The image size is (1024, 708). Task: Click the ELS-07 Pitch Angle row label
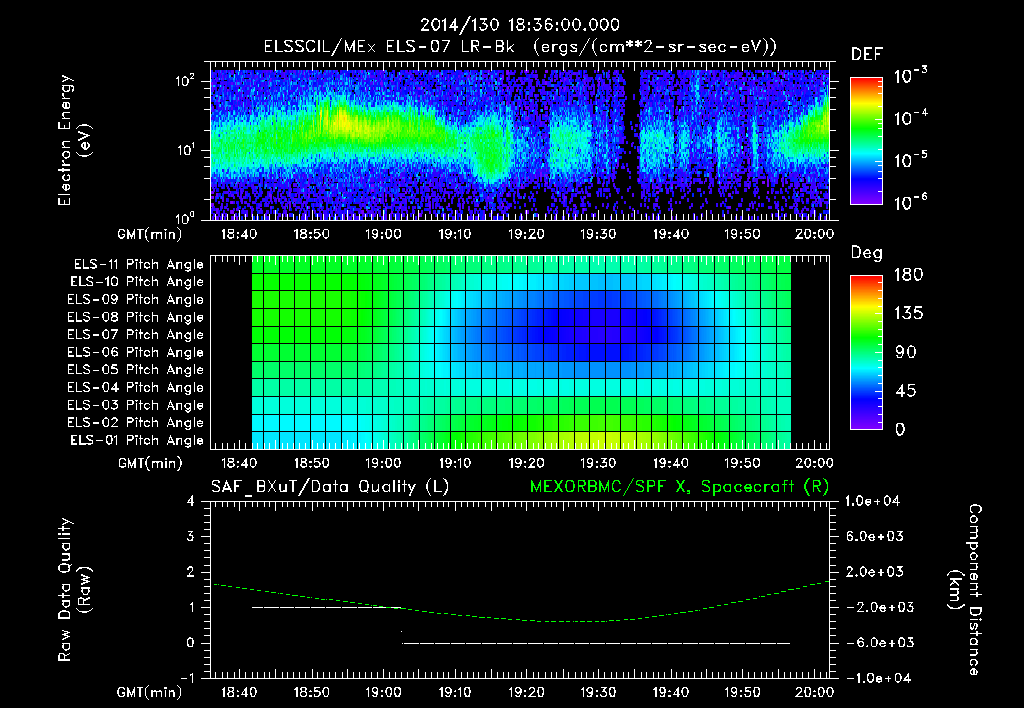click(x=135, y=334)
